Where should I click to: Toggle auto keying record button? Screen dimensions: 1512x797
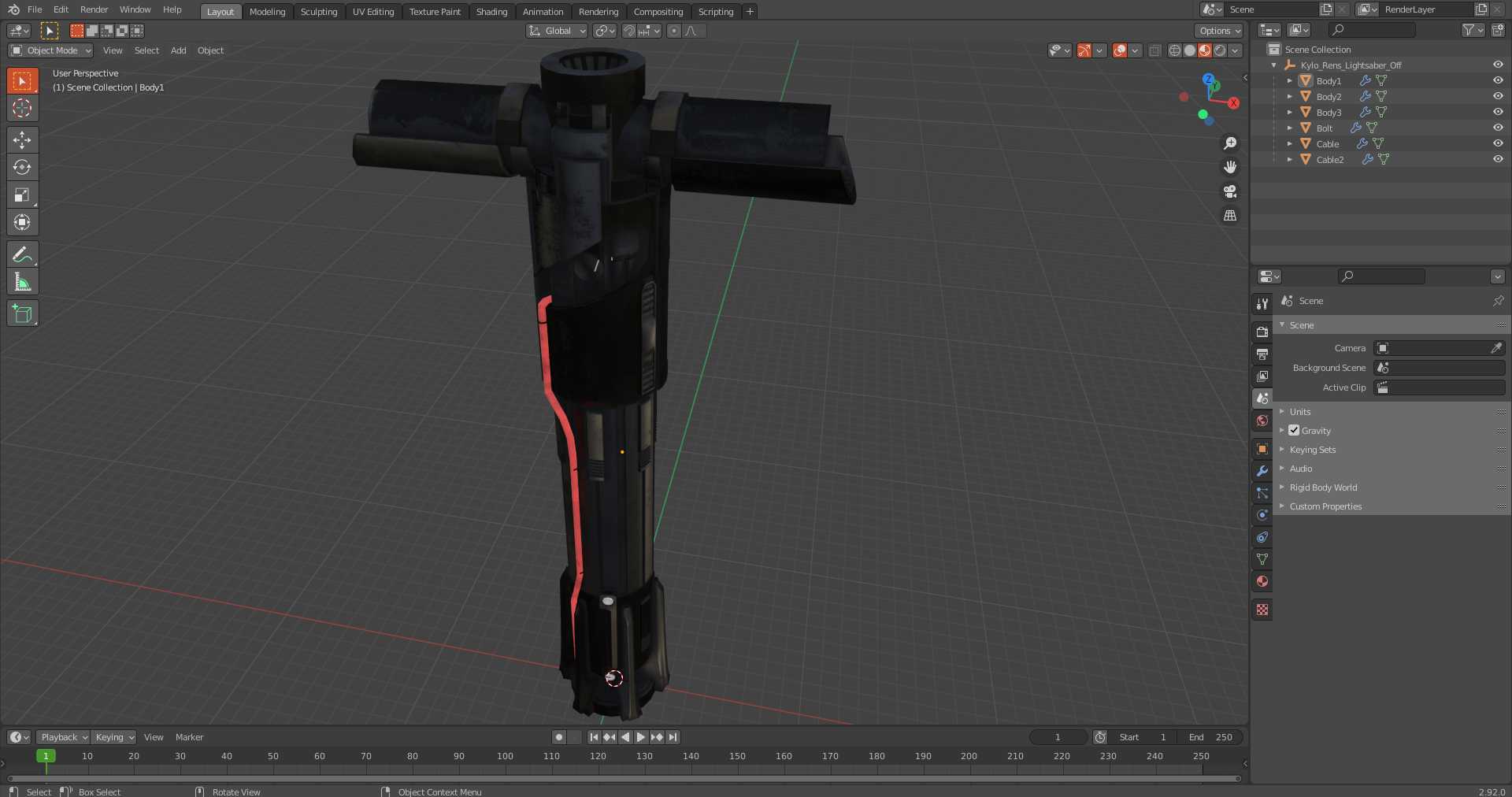pyautogui.click(x=559, y=737)
